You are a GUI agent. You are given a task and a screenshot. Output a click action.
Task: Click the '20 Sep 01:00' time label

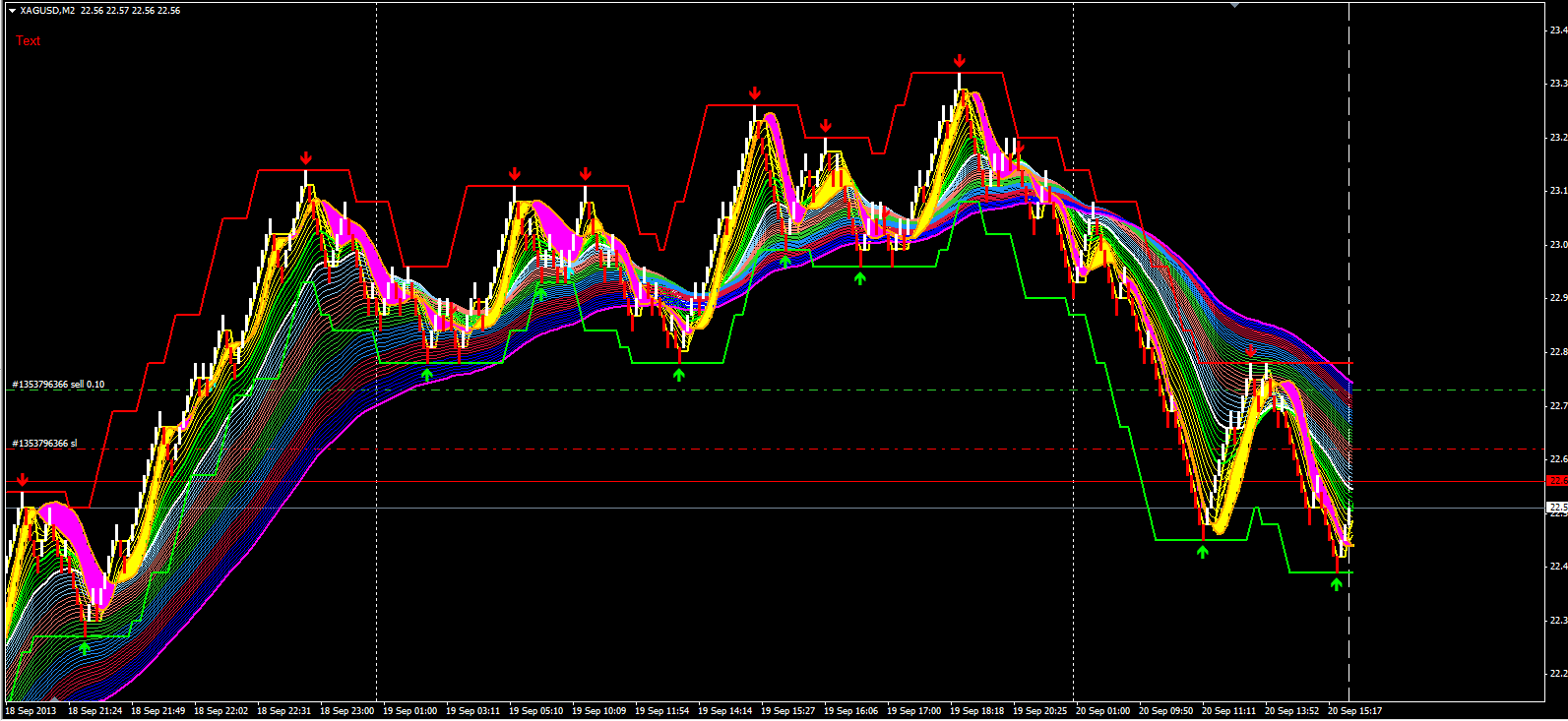pos(1103,710)
